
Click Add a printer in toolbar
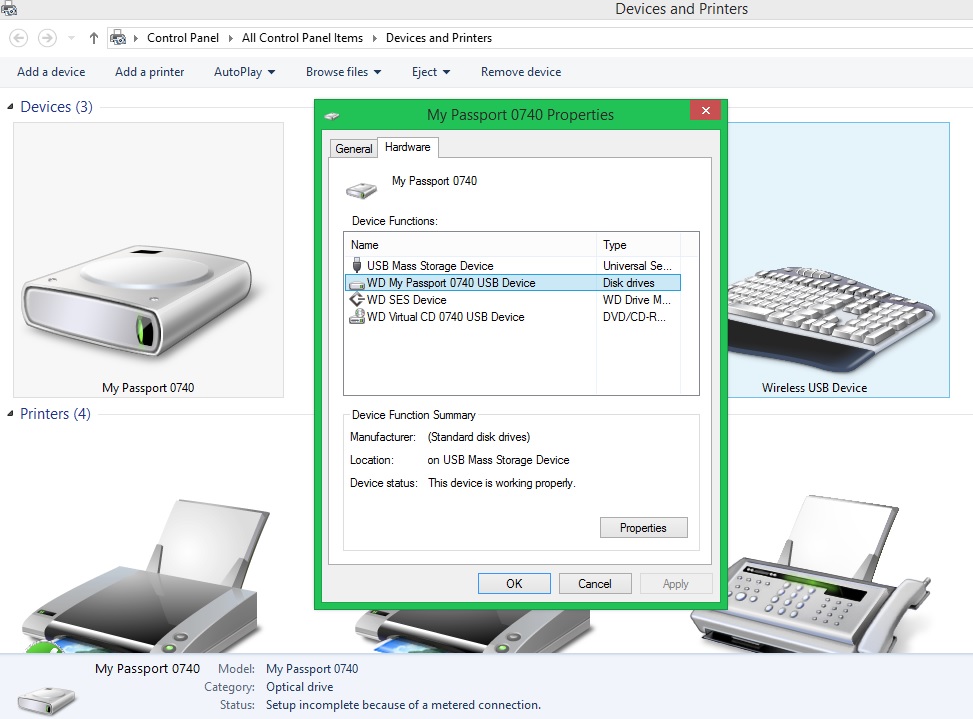tap(149, 72)
